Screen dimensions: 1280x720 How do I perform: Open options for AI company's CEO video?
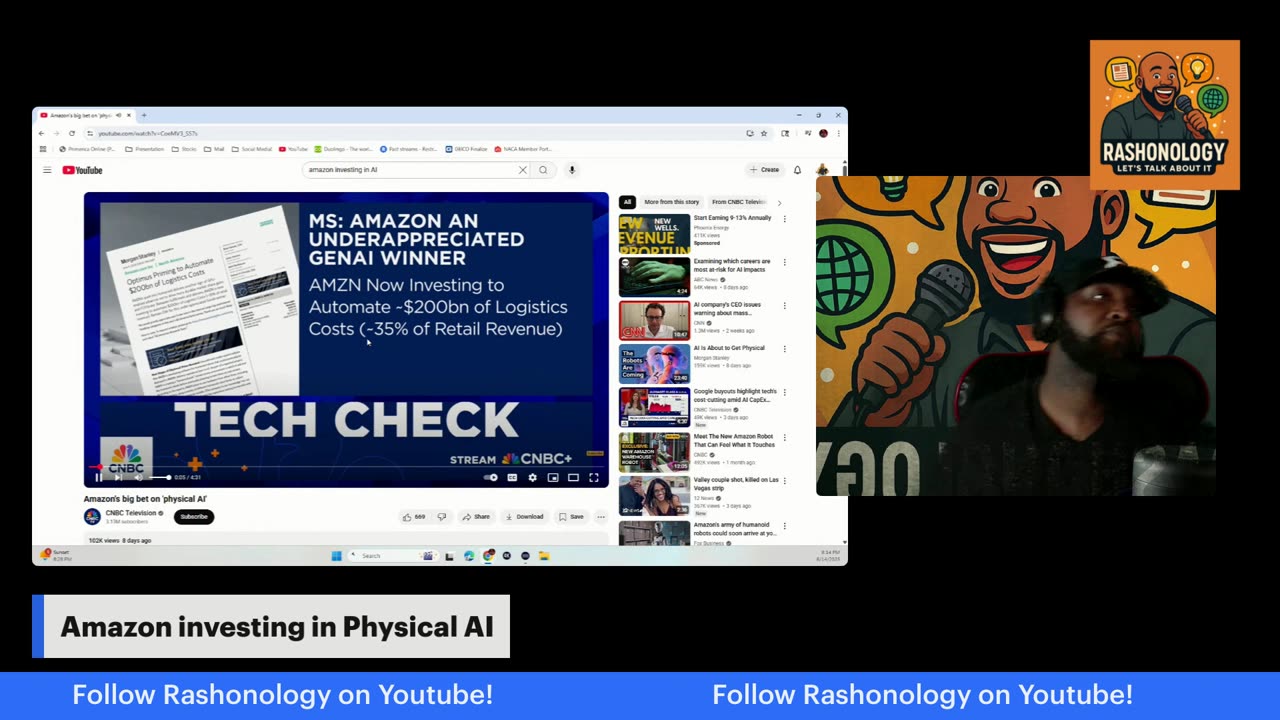[784, 306]
